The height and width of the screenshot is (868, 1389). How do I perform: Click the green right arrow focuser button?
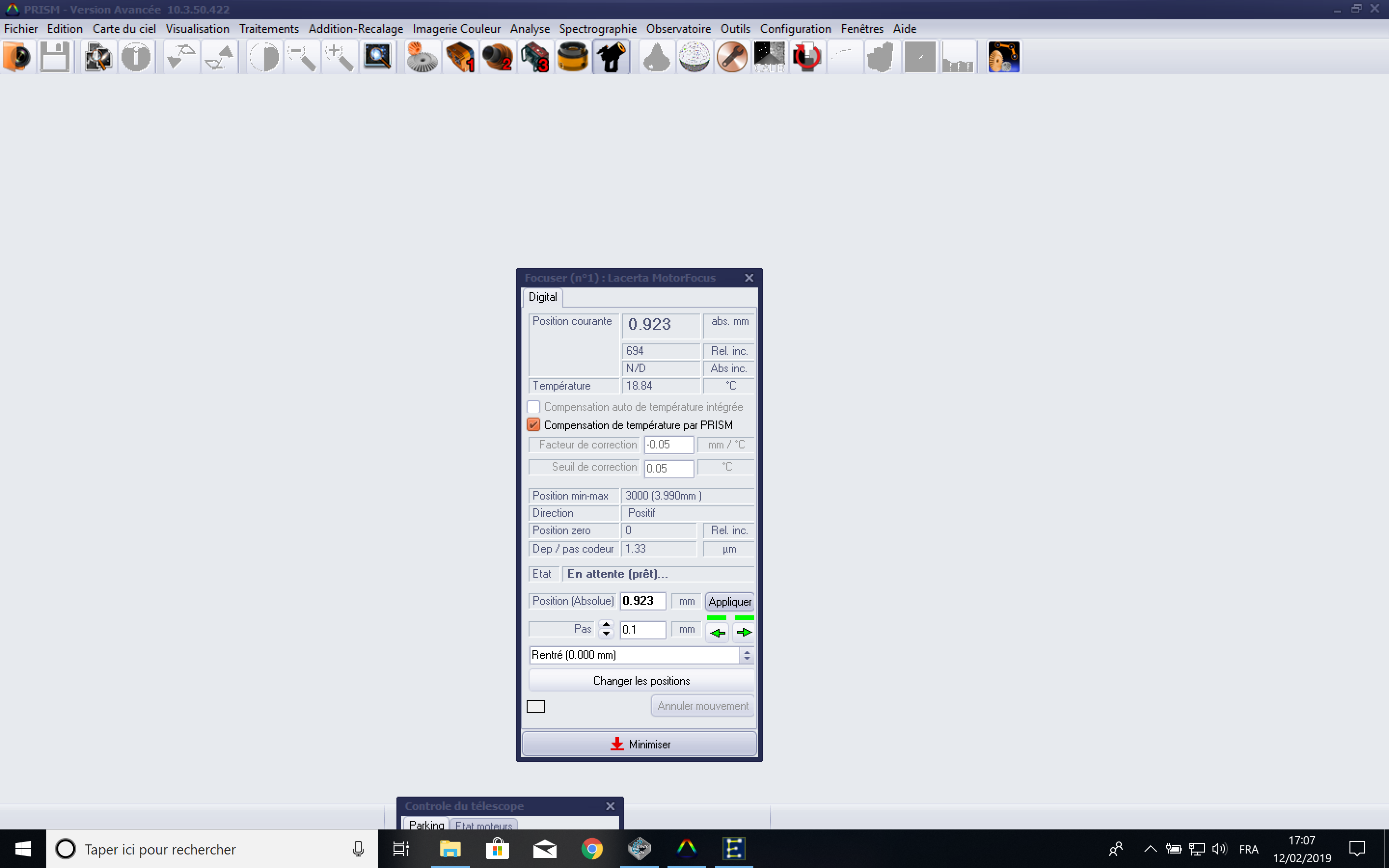(744, 633)
